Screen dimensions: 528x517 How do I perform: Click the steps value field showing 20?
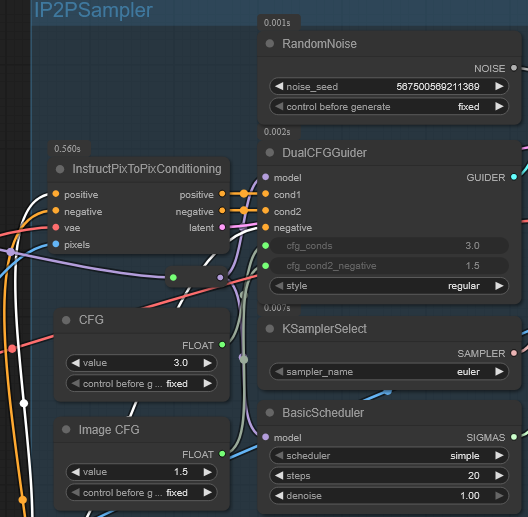(x=389, y=476)
